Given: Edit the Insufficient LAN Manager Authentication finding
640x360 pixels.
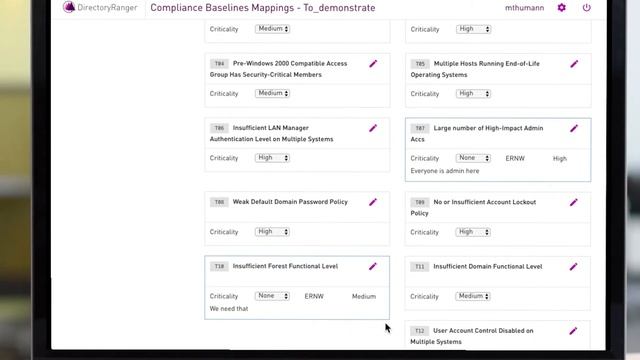Looking at the screenshot, I should 373,128.
